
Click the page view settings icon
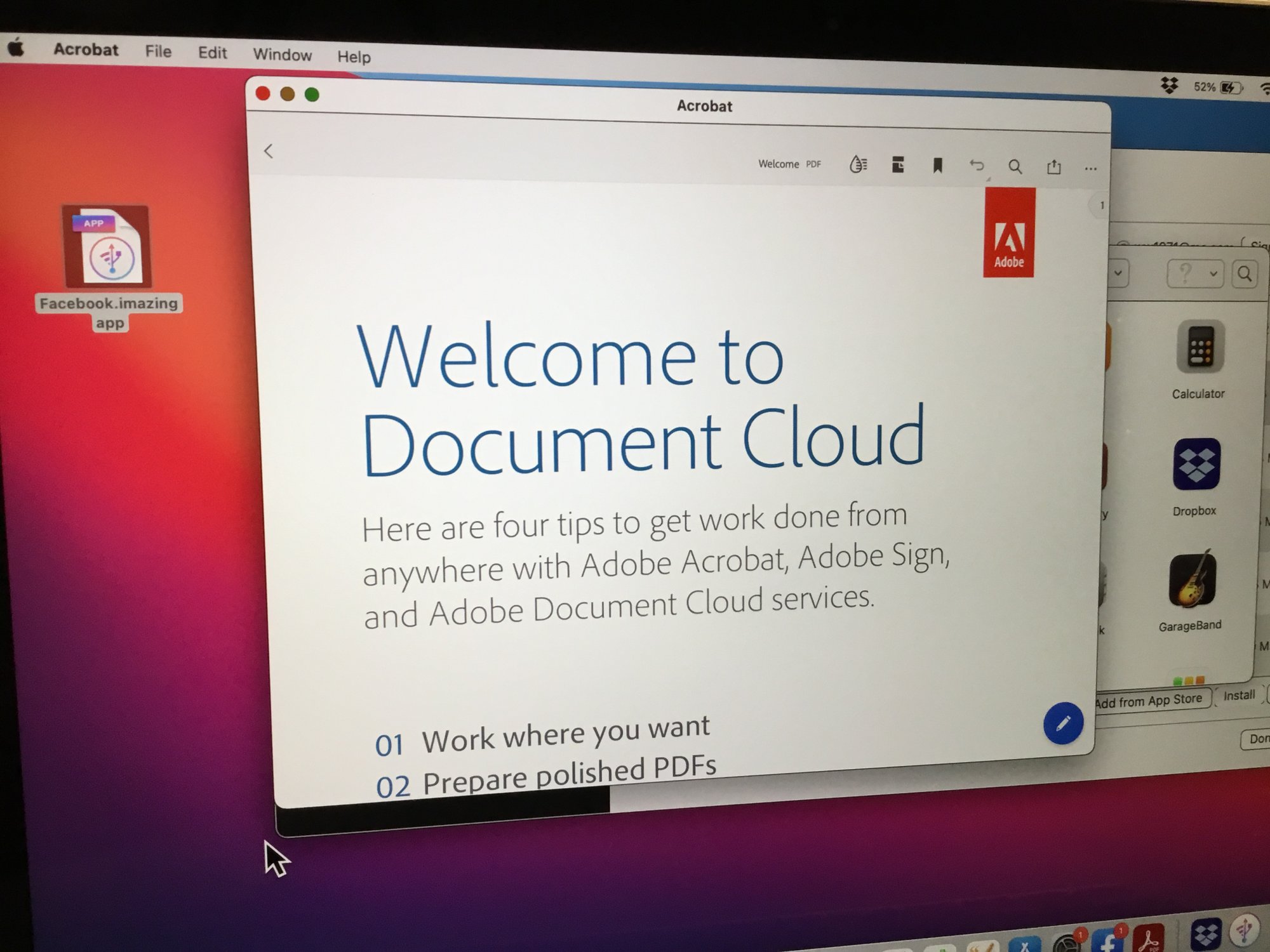pyautogui.click(x=897, y=165)
